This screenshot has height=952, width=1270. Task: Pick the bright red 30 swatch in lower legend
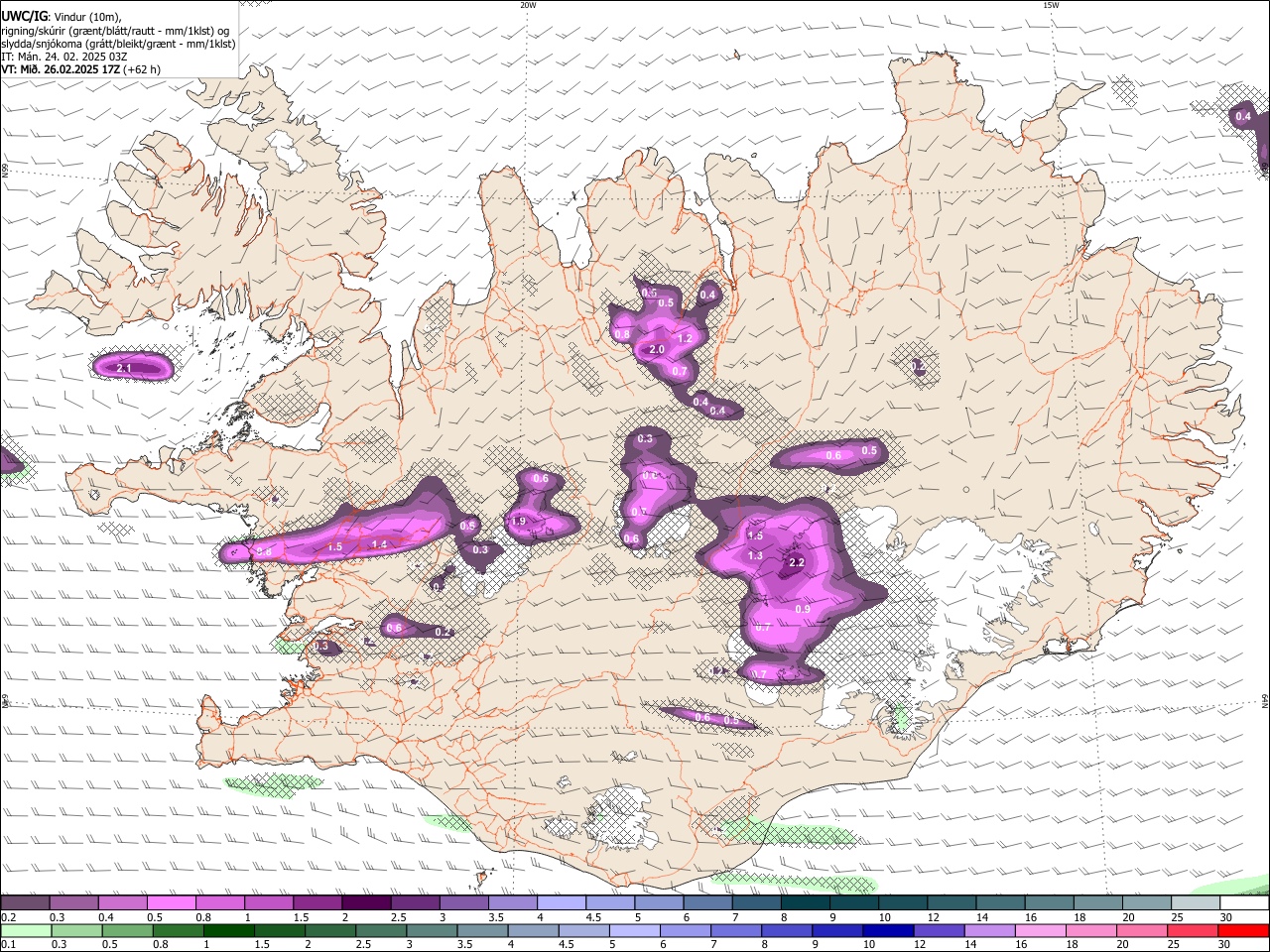click(1244, 930)
